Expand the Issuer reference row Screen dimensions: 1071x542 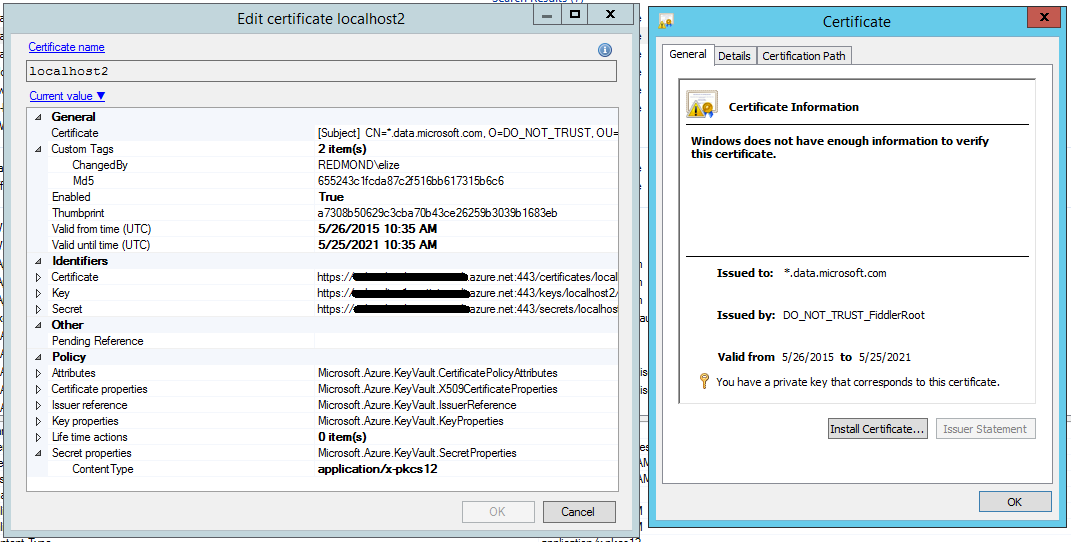coord(38,405)
